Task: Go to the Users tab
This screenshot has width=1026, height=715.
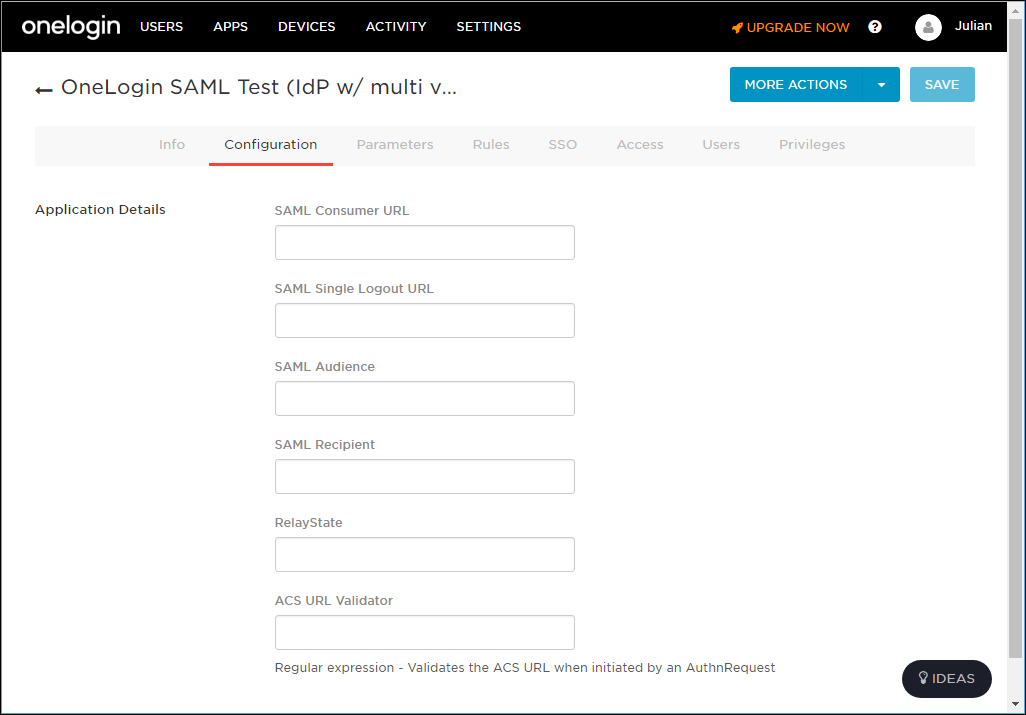Action: (x=721, y=145)
